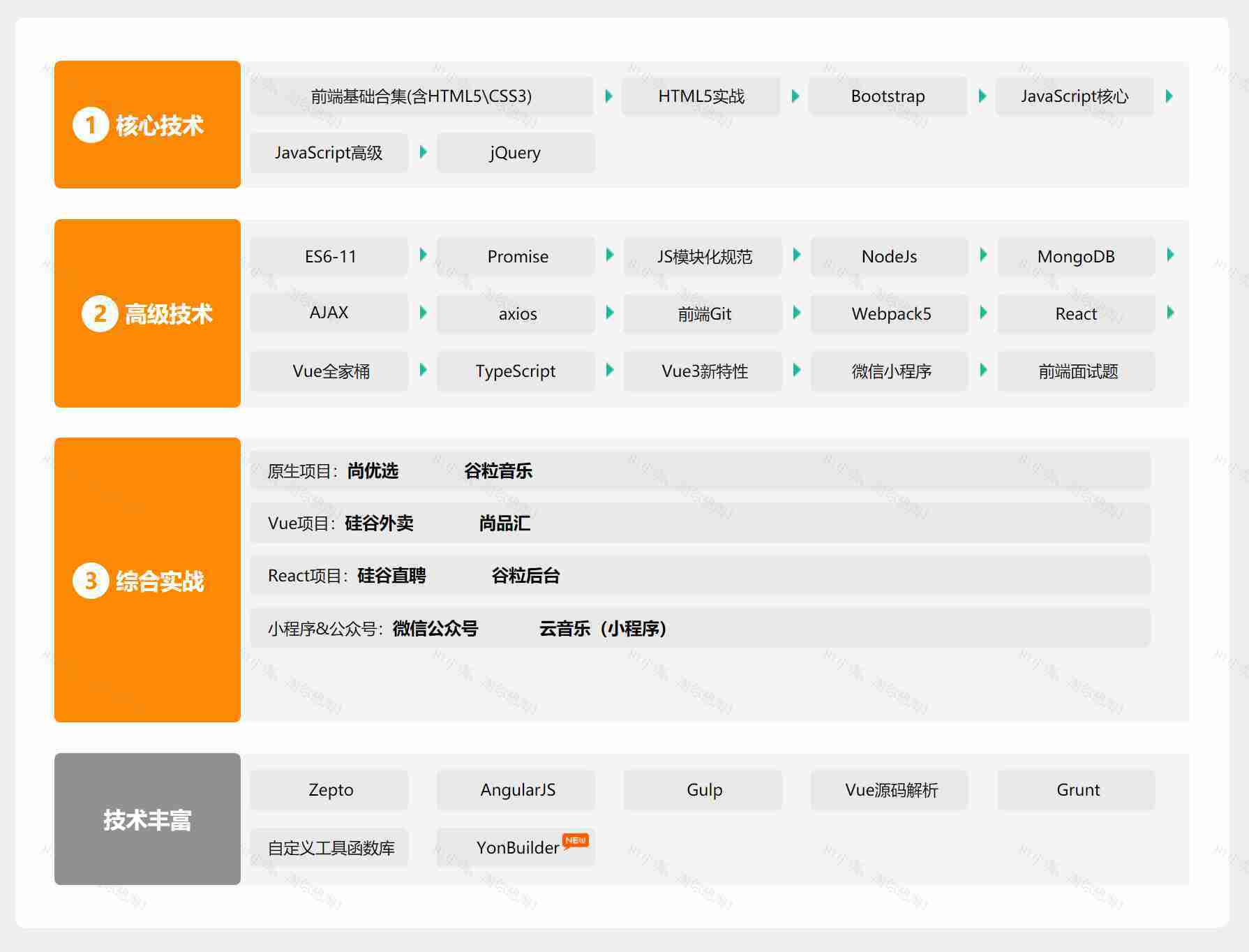
Task: Click the number 2 circle badge
Action: pos(100,313)
